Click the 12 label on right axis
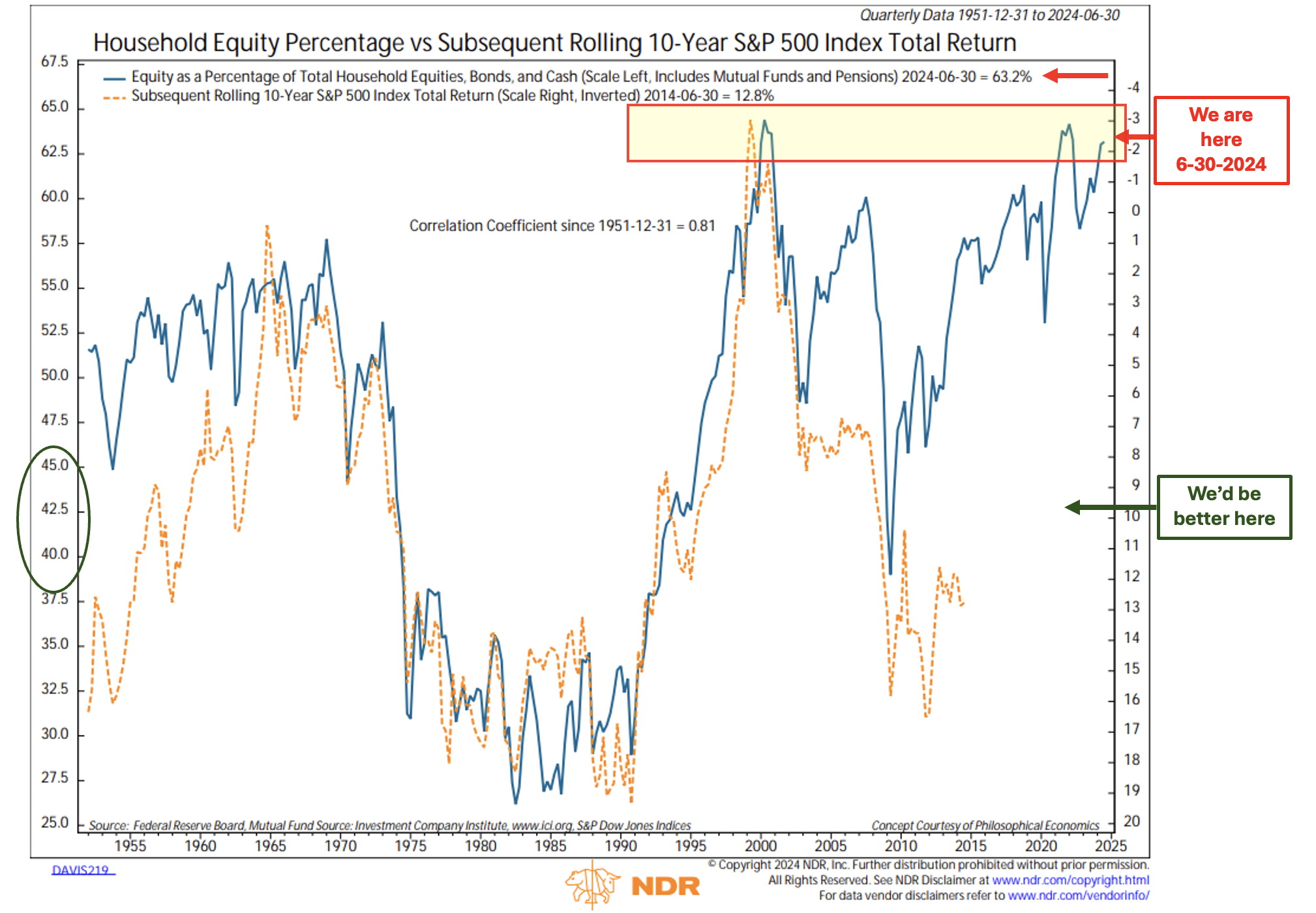 (1132, 577)
